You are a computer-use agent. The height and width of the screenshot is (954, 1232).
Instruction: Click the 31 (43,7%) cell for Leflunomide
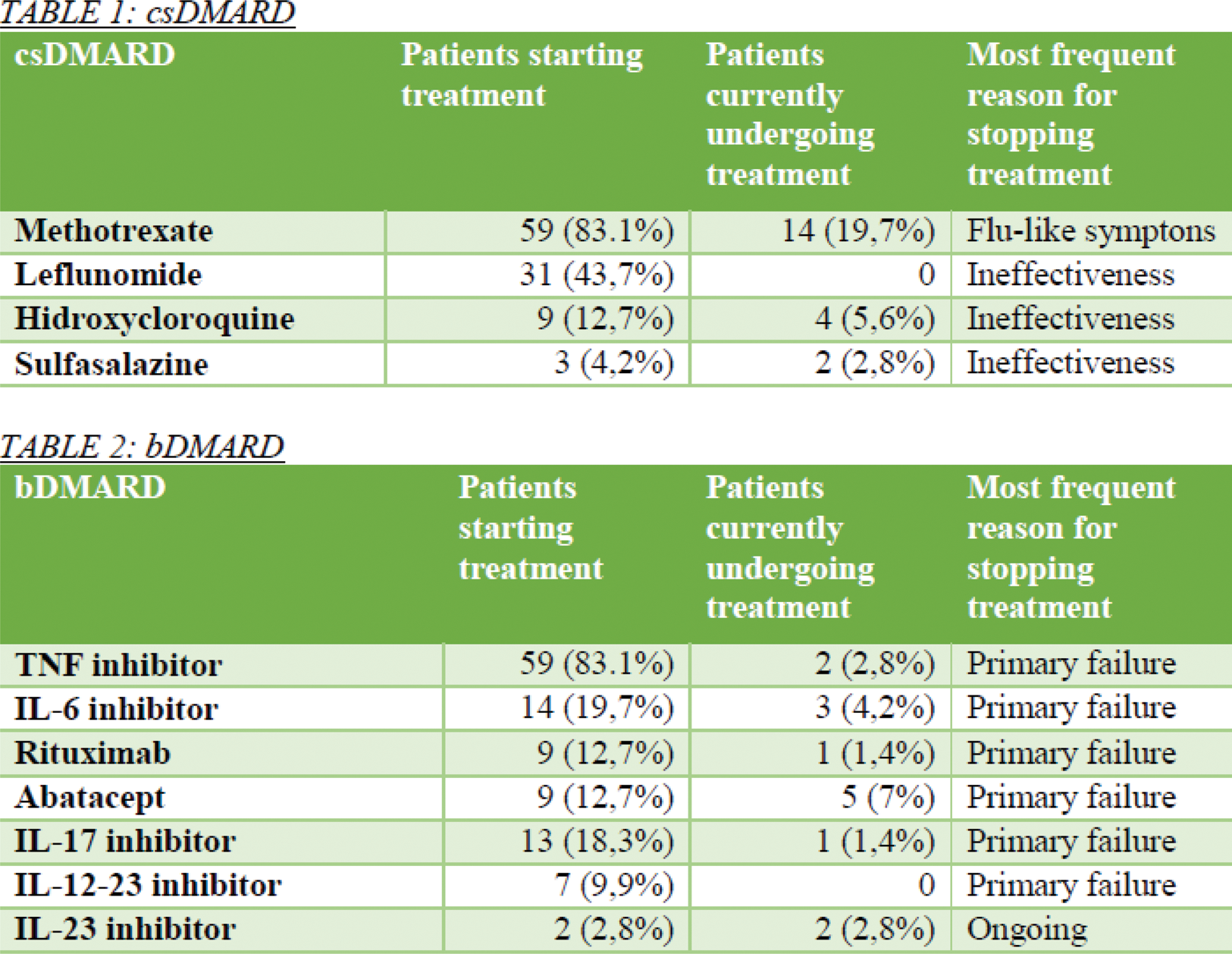[597, 275]
